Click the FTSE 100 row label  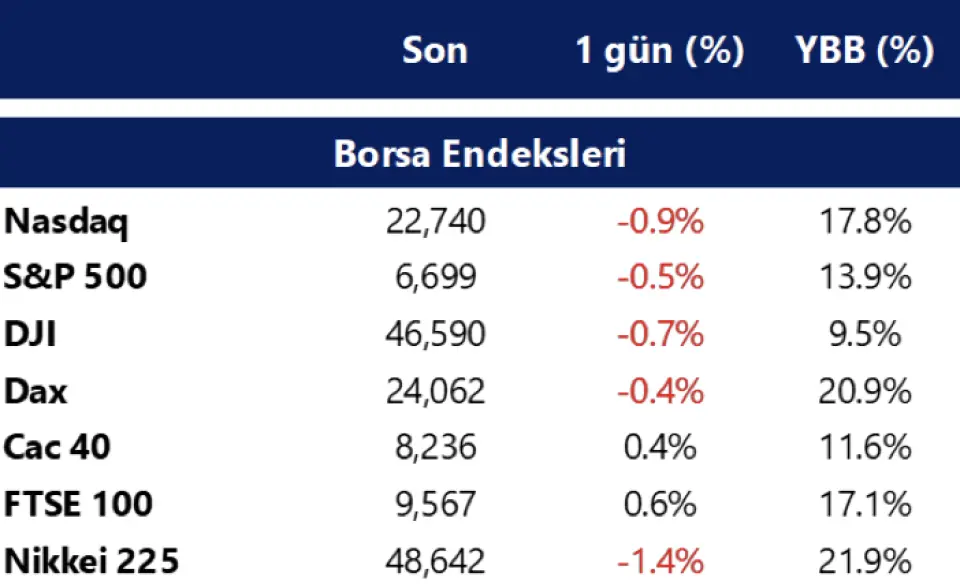coord(78,503)
